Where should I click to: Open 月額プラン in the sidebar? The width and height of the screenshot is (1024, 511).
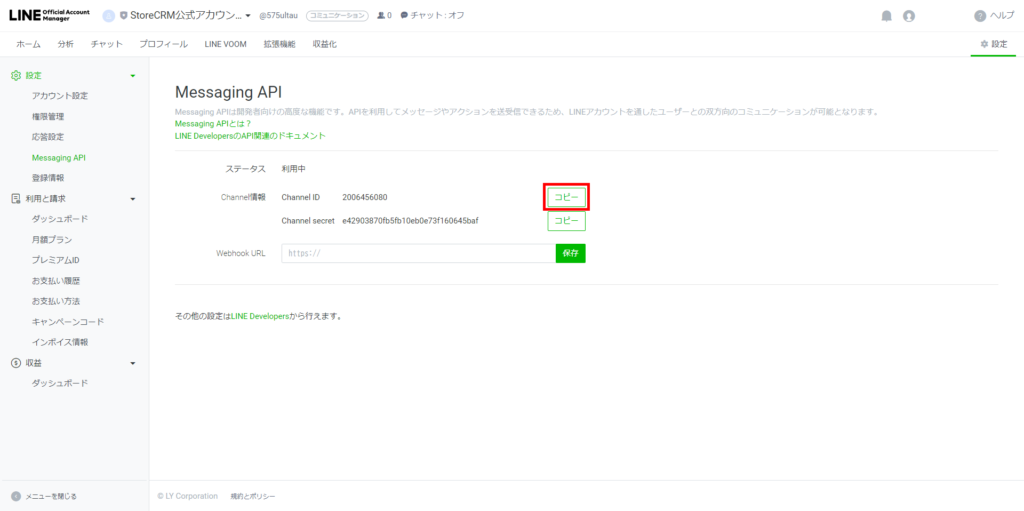point(52,240)
